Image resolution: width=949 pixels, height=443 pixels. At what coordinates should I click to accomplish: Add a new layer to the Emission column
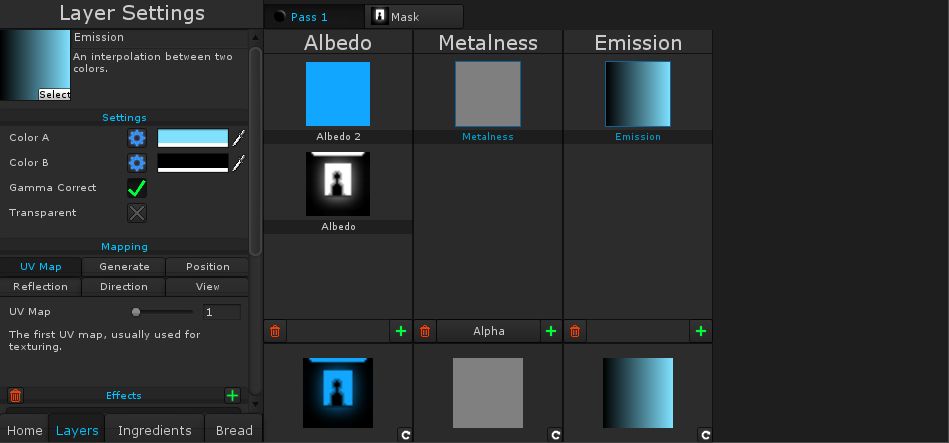pyautogui.click(x=701, y=331)
